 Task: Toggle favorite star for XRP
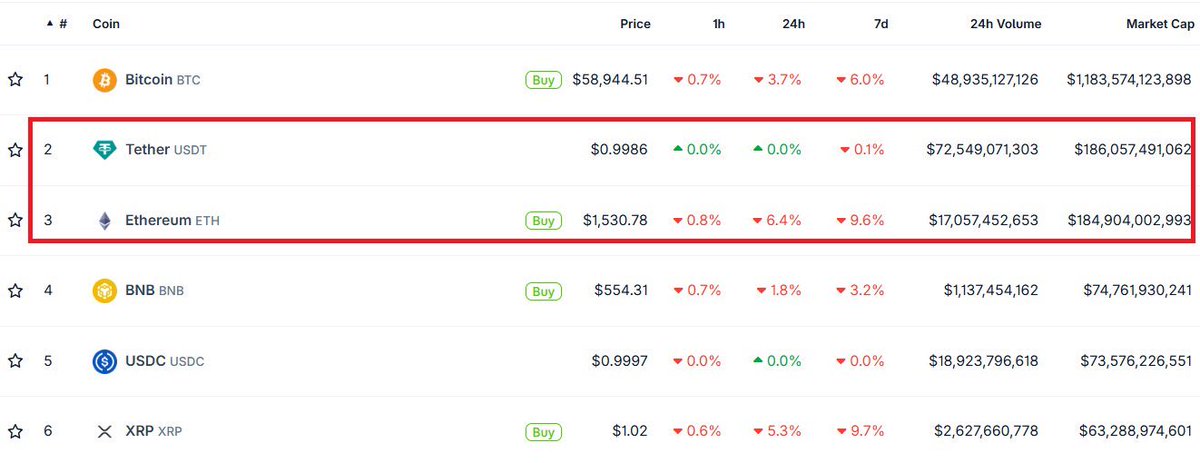pyautogui.click(x=15, y=432)
